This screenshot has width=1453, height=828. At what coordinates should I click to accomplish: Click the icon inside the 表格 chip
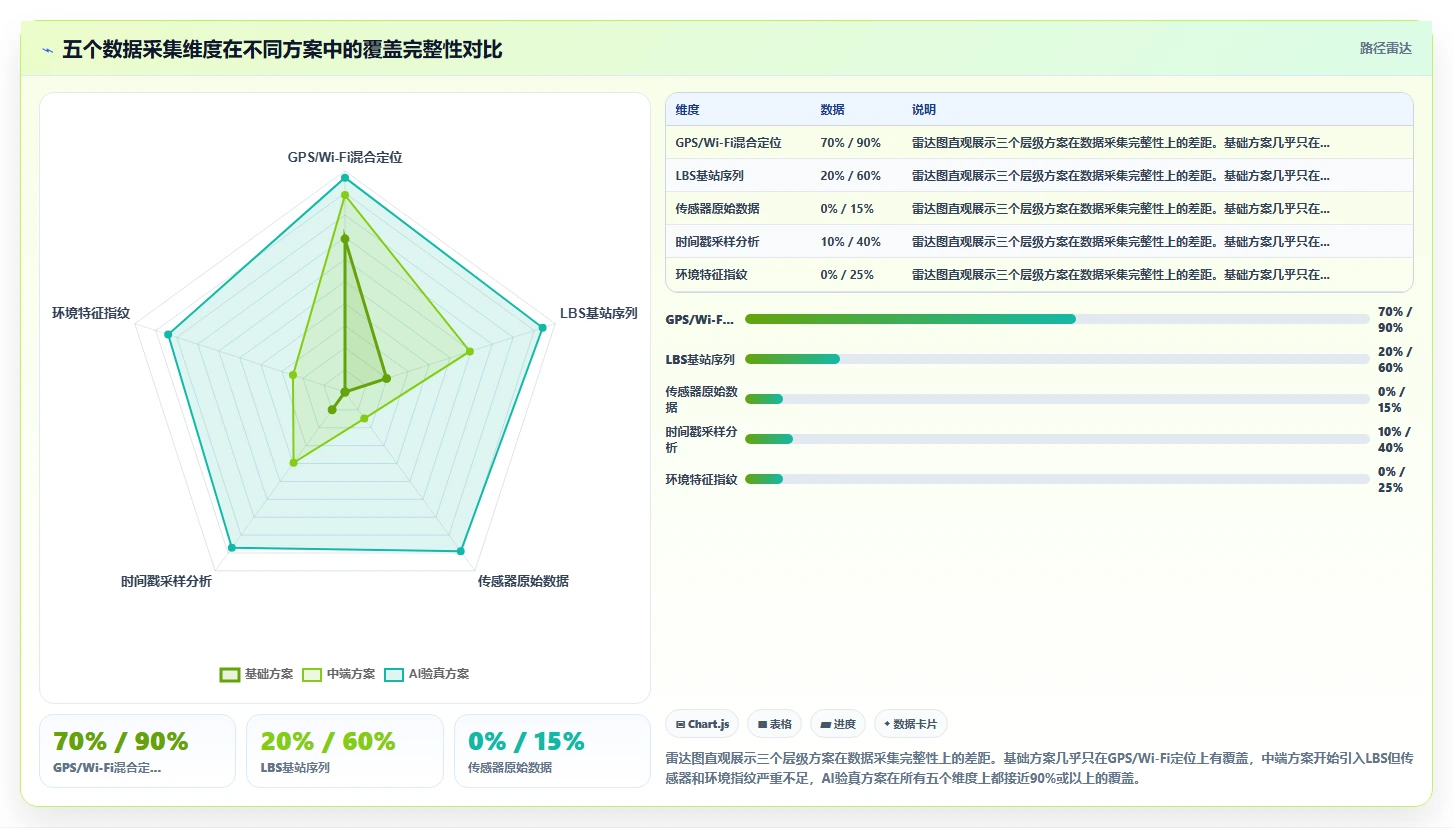click(x=763, y=724)
